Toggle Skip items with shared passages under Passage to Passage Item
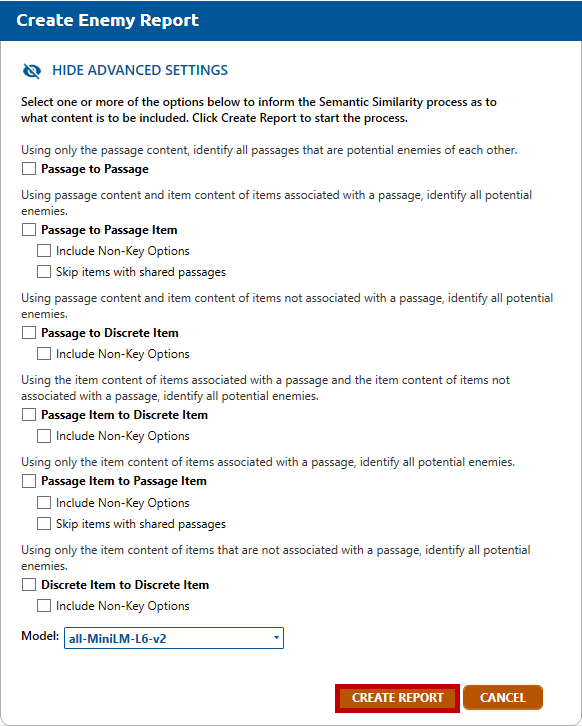 (x=44, y=271)
